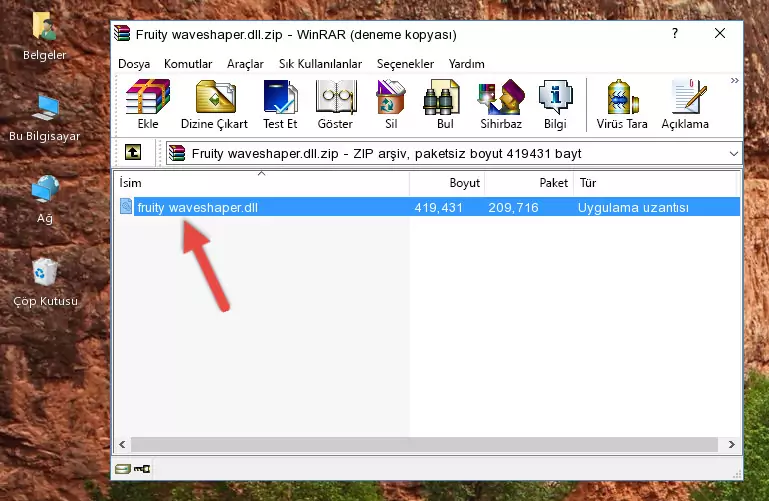Open the Sık Kullanılanlar menu
769x501 pixels.
click(320, 64)
